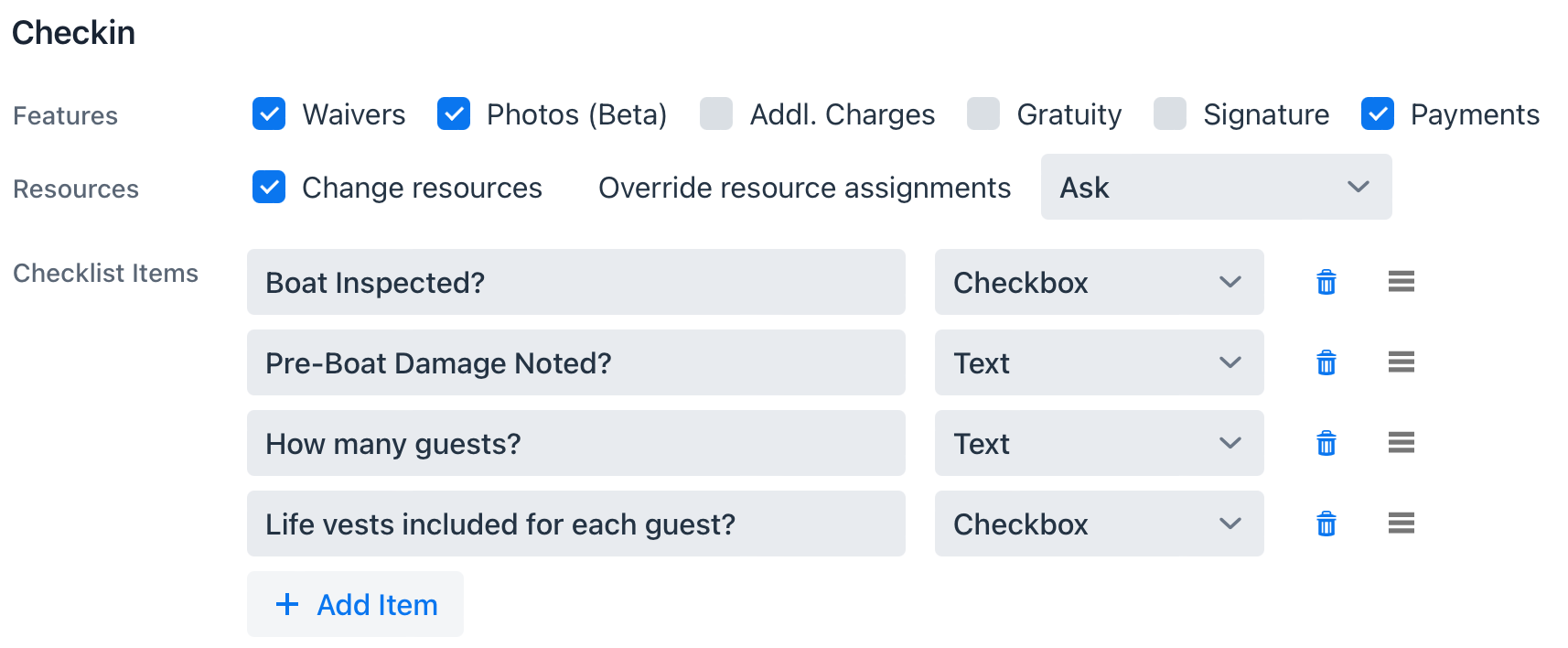This screenshot has width=1568, height=648.
Task: Delete the Boat Inspected checklist item
Action: (x=1326, y=282)
